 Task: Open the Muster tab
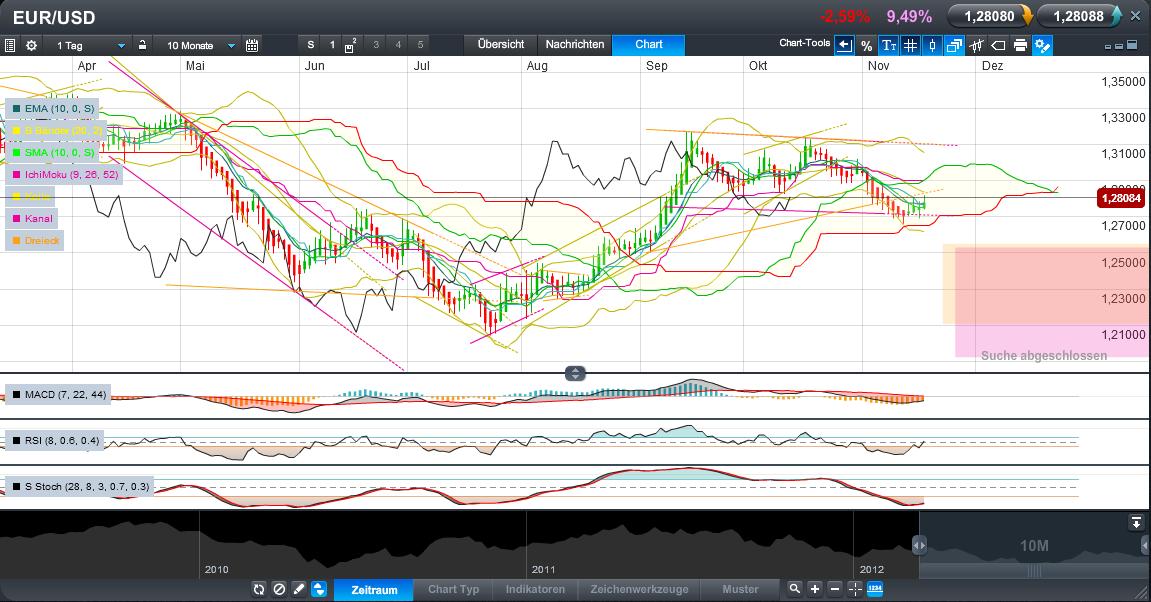click(x=740, y=590)
